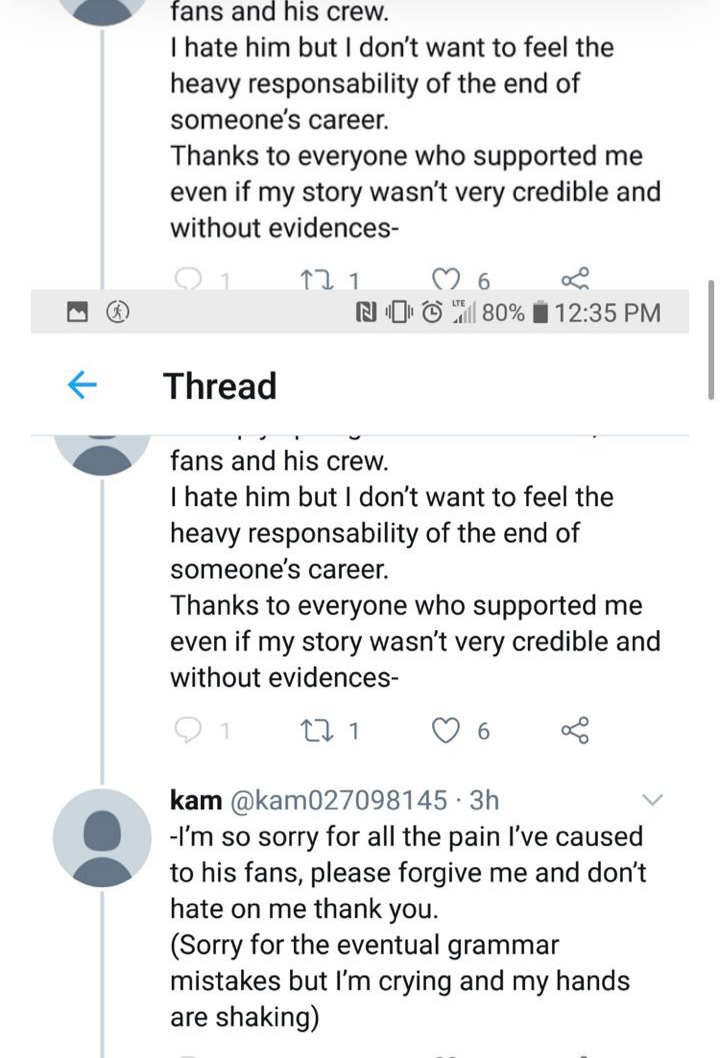Image resolution: width=720 pixels, height=1058 pixels.
Task: Tap the alarm clock icon in status bar
Action: (431, 313)
